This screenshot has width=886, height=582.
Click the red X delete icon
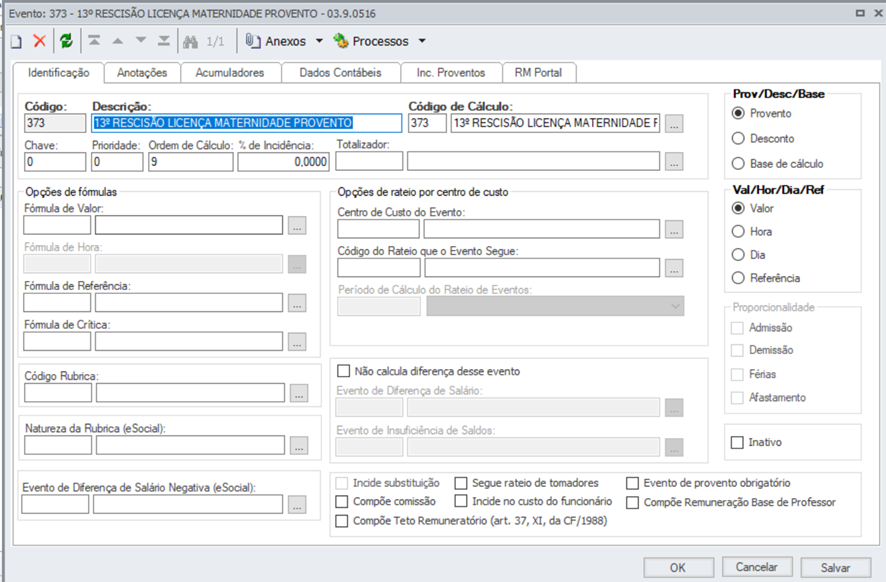(39, 41)
